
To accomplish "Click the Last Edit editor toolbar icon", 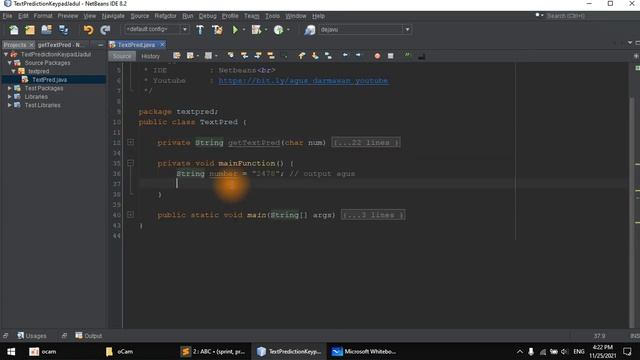I will pos(177,56).
